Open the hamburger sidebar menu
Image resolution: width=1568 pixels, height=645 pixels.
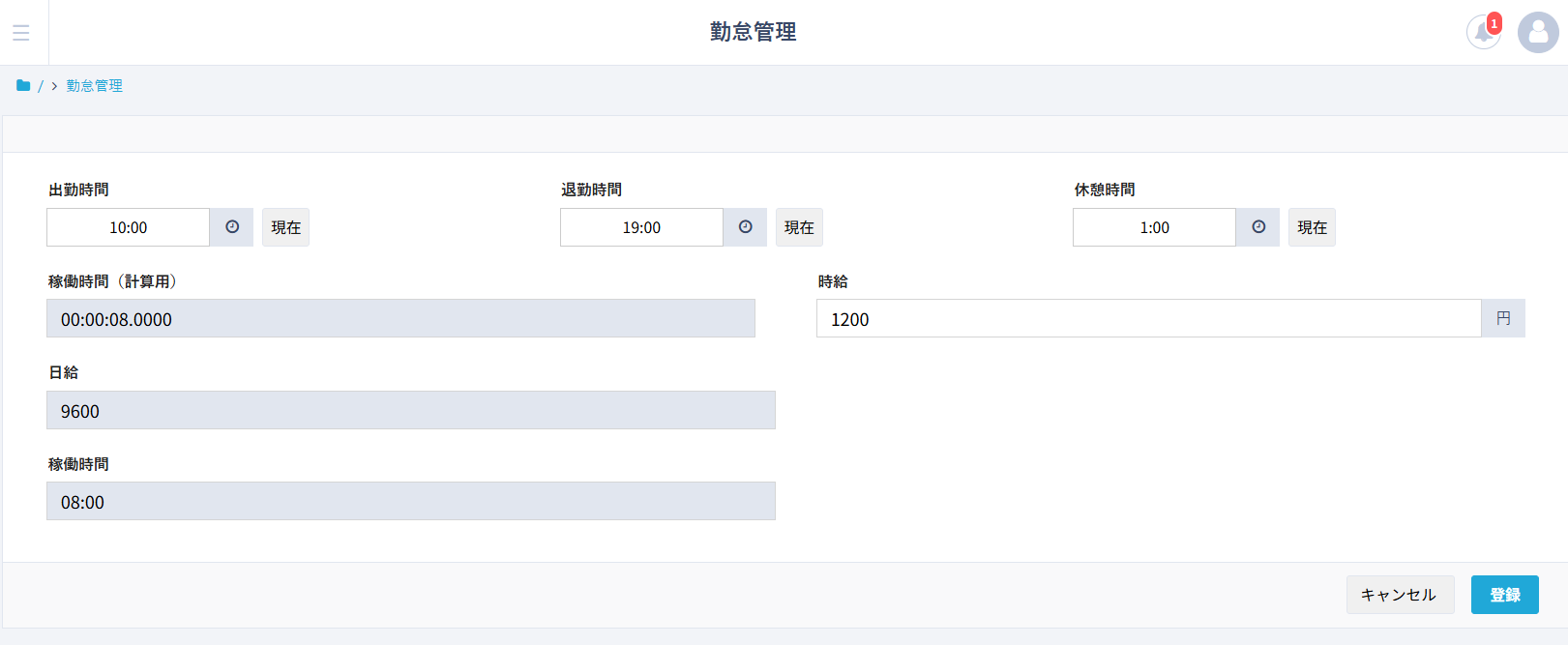(x=21, y=33)
